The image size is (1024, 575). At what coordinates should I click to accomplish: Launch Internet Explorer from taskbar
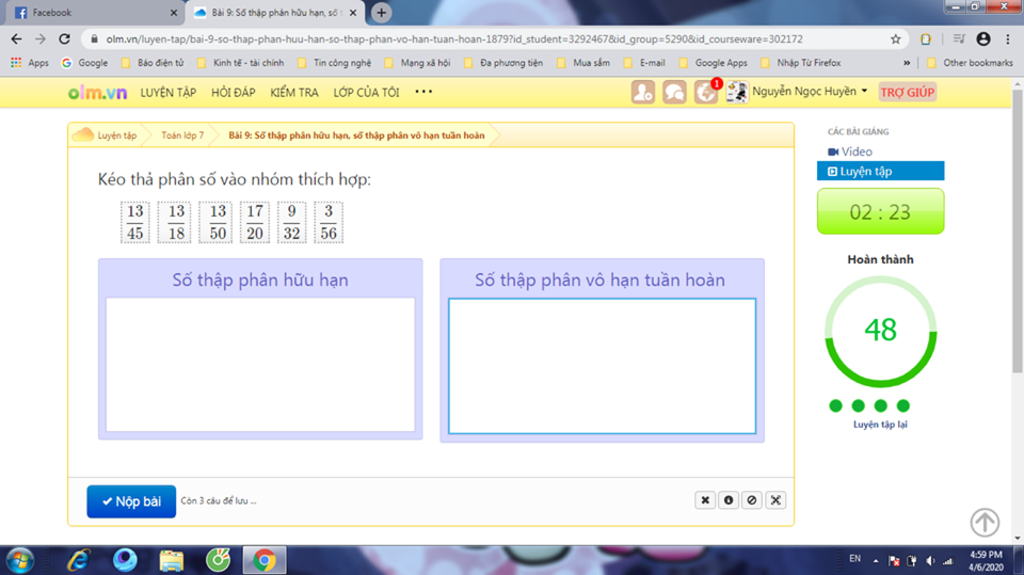79,560
